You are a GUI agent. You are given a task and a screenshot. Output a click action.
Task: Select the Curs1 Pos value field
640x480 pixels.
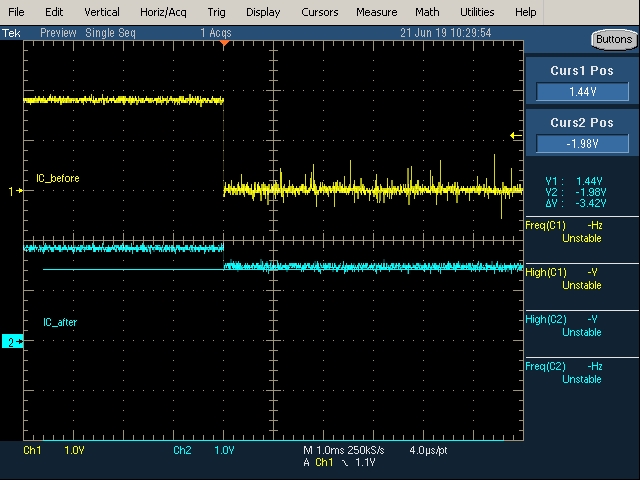582,92
